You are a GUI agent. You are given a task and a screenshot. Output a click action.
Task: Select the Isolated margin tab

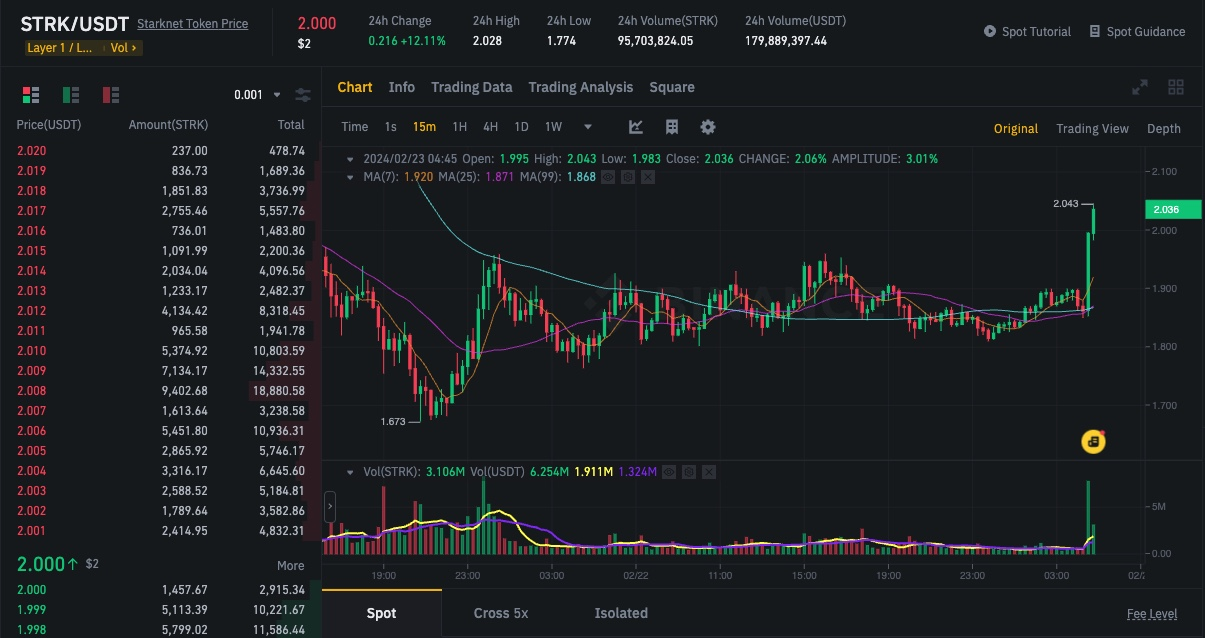click(x=621, y=613)
